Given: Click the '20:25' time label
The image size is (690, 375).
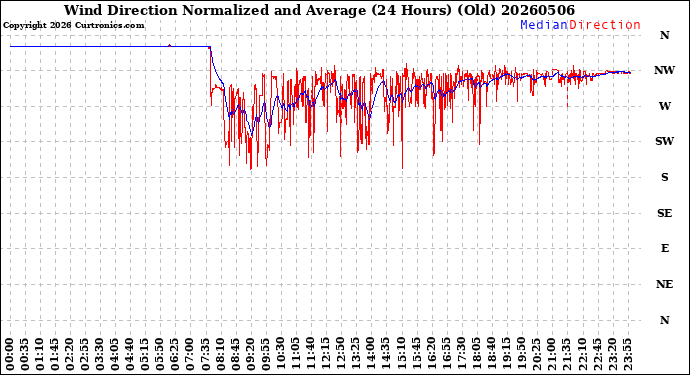Looking at the screenshot, I should pos(536,355).
